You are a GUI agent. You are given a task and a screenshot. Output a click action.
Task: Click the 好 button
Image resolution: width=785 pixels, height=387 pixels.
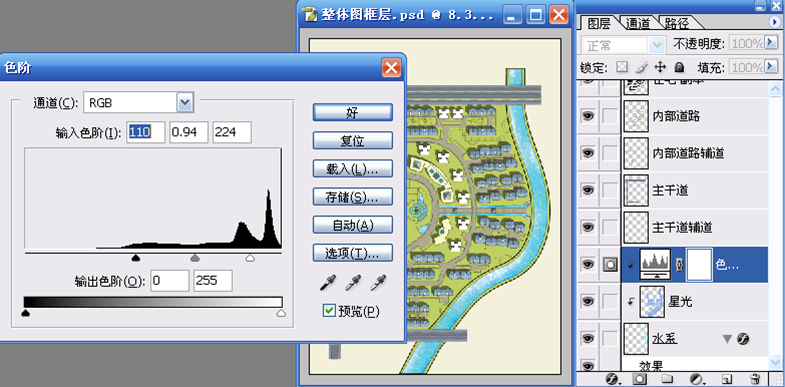pyautogui.click(x=352, y=112)
